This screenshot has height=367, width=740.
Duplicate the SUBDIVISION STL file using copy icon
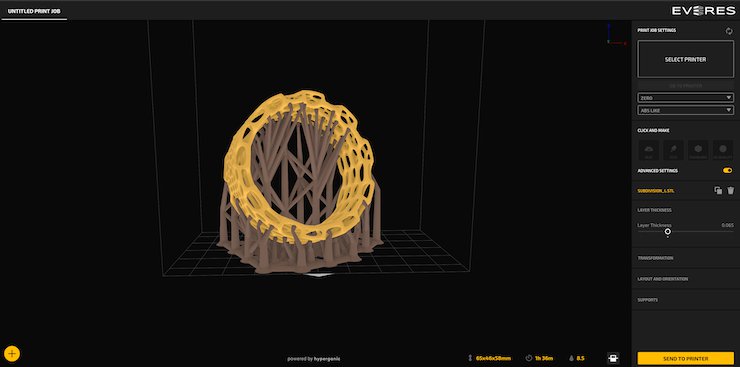[718, 191]
